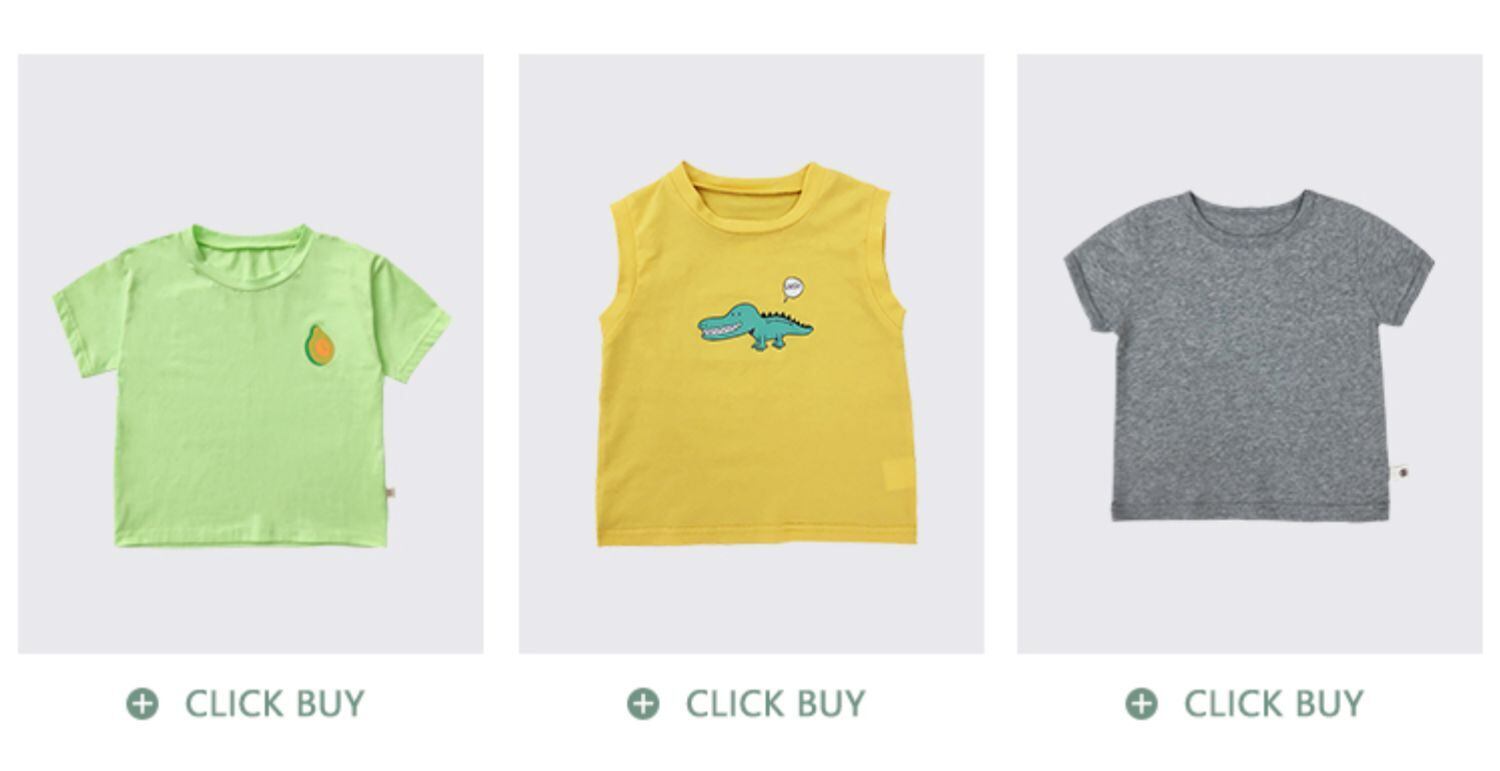Screen dimensions: 1500x771
Task: Open the green avocado t-shirt product image
Action: tap(251, 354)
